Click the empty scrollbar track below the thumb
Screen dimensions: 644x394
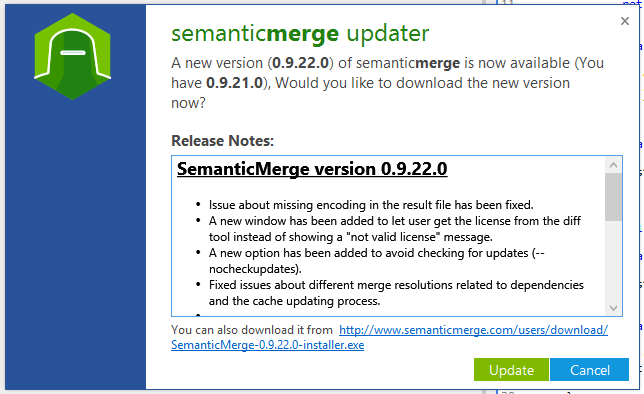tap(614, 260)
